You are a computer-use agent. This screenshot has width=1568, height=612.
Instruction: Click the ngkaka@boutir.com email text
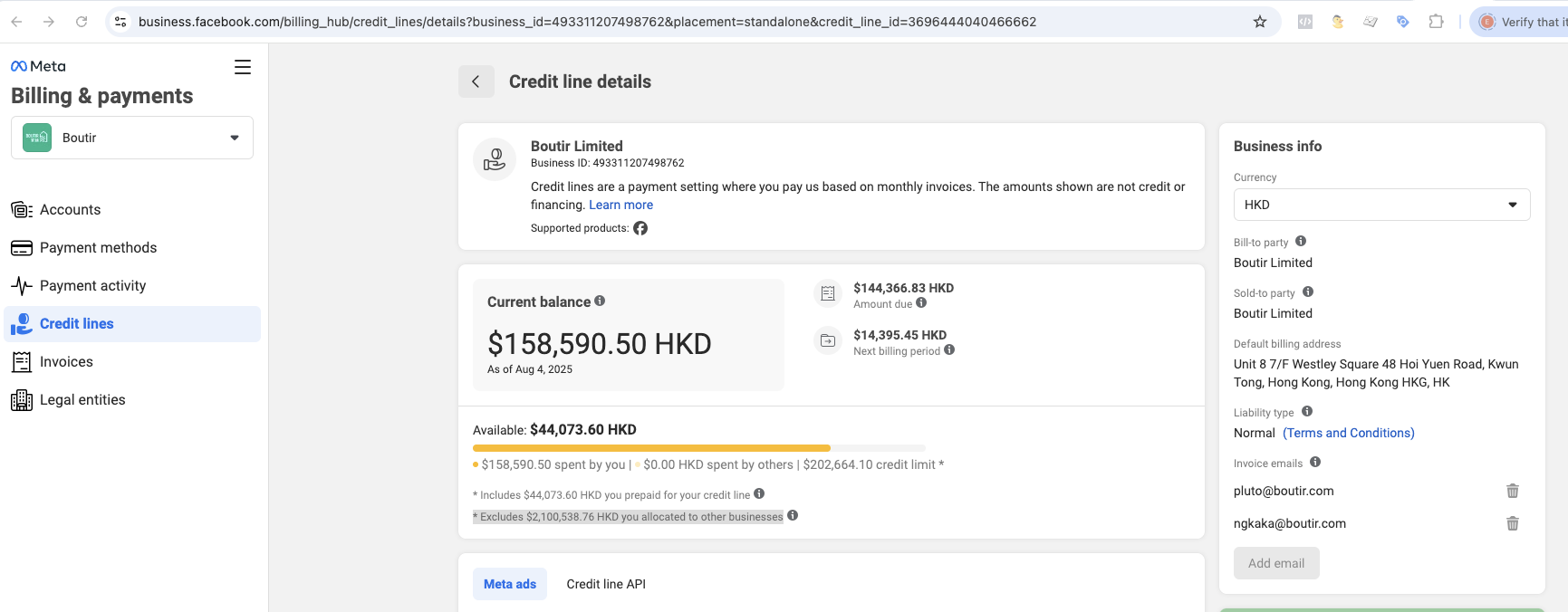(1290, 523)
